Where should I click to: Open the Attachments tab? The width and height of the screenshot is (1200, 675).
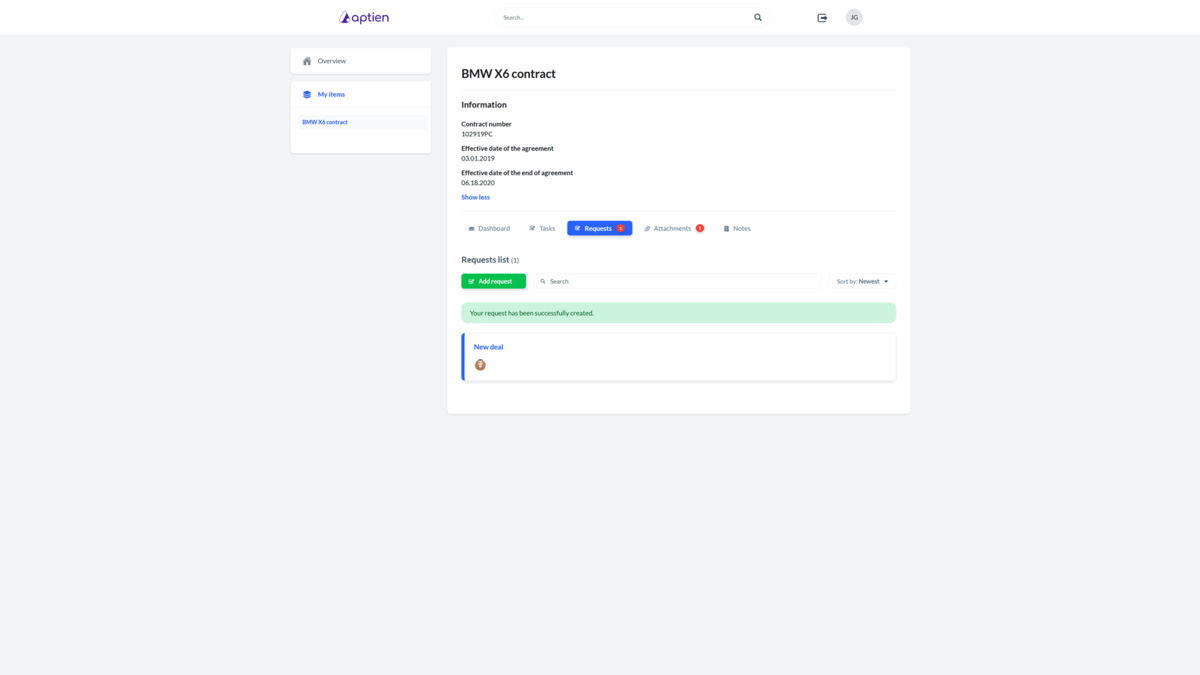pyautogui.click(x=674, y=228)
